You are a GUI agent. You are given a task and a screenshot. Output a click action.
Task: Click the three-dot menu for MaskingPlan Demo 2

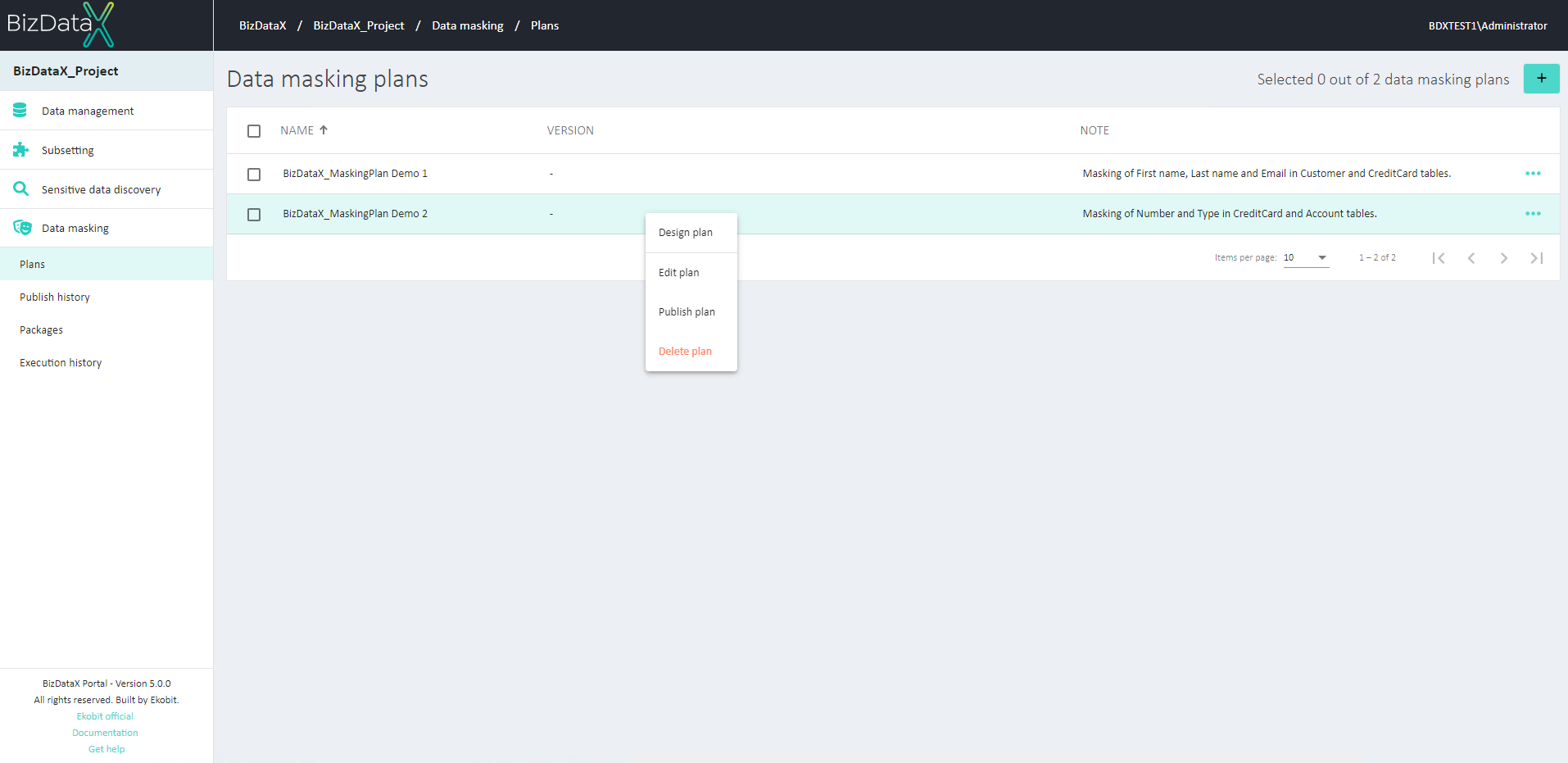click(1533, 214)
